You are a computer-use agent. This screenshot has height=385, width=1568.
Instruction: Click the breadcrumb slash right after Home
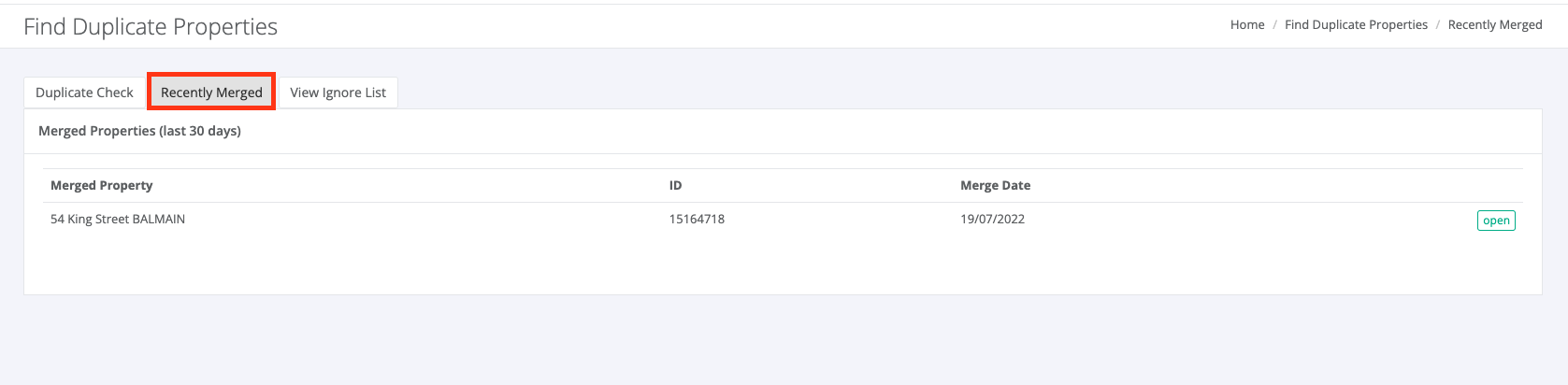[1274, 25]
